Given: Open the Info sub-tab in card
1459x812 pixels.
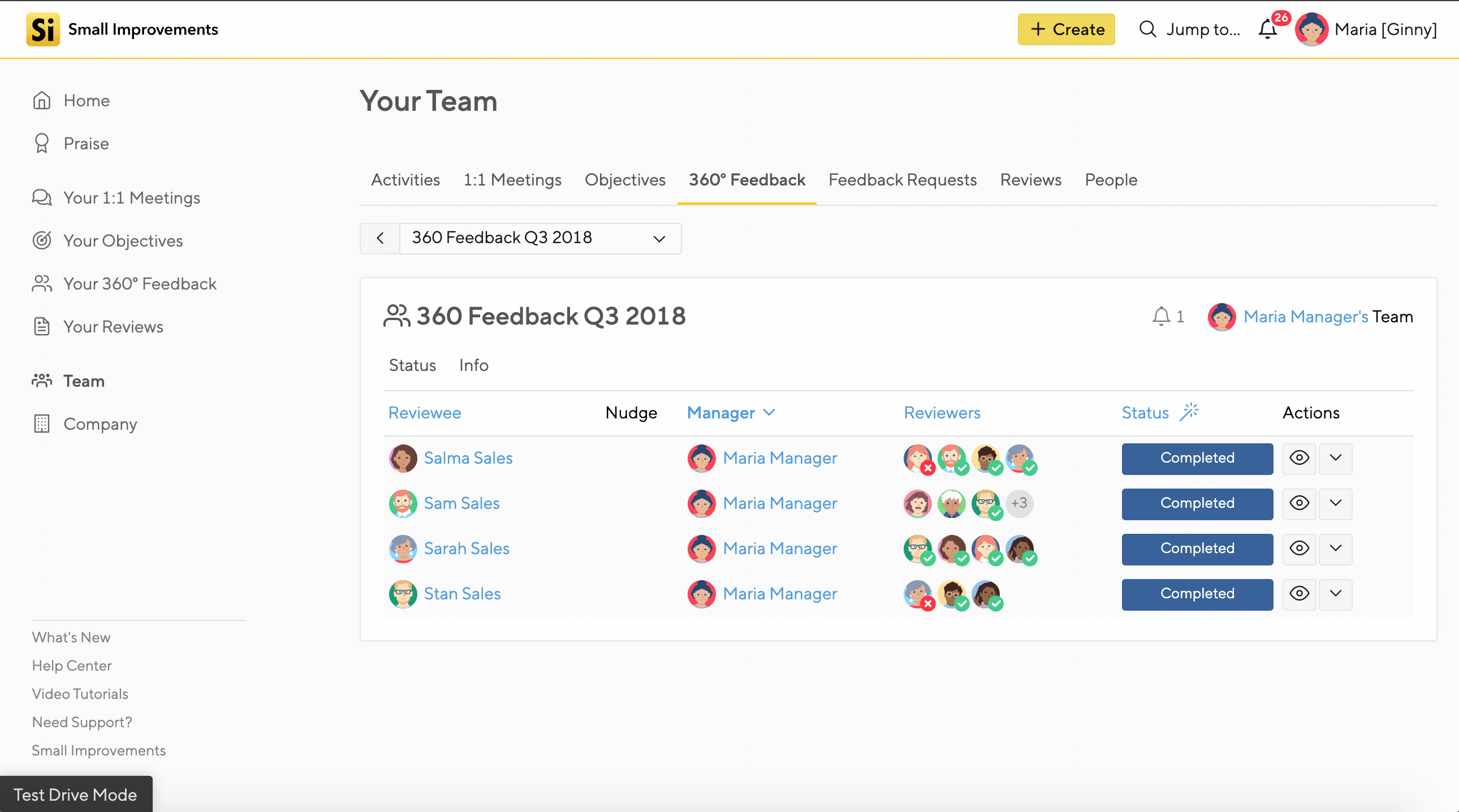Looking at the screenshot, I should point(474,365).
